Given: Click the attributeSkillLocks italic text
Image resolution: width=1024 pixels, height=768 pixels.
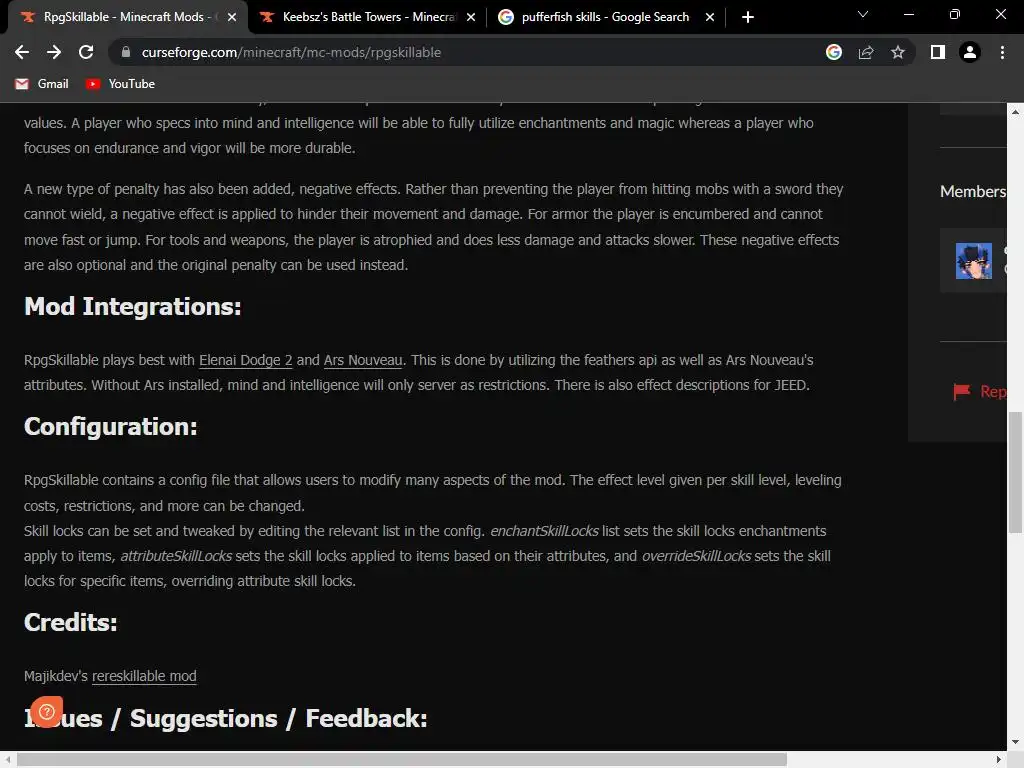Looking at the screenshot, I should point(176,556).
